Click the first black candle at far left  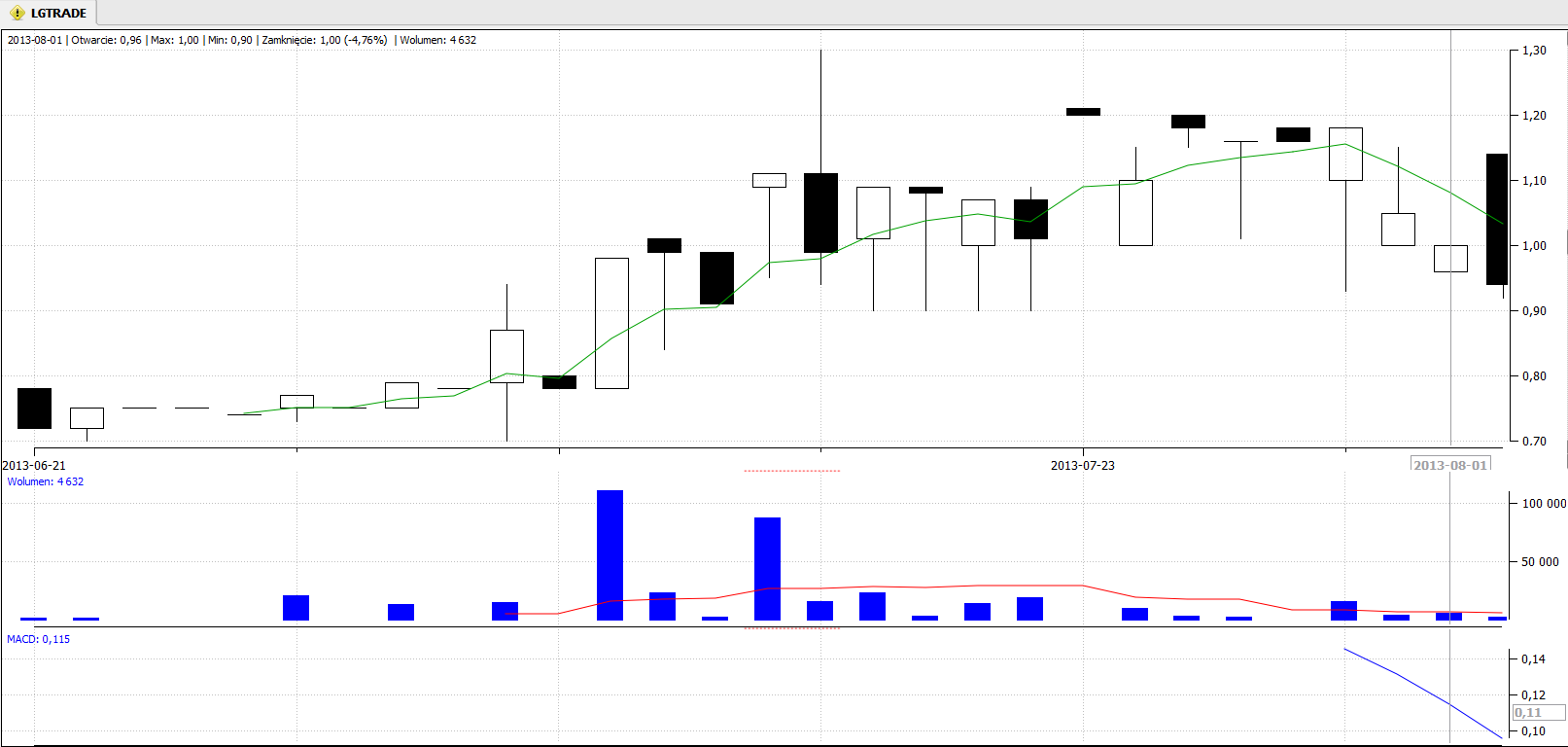click(x=34, y=409)
